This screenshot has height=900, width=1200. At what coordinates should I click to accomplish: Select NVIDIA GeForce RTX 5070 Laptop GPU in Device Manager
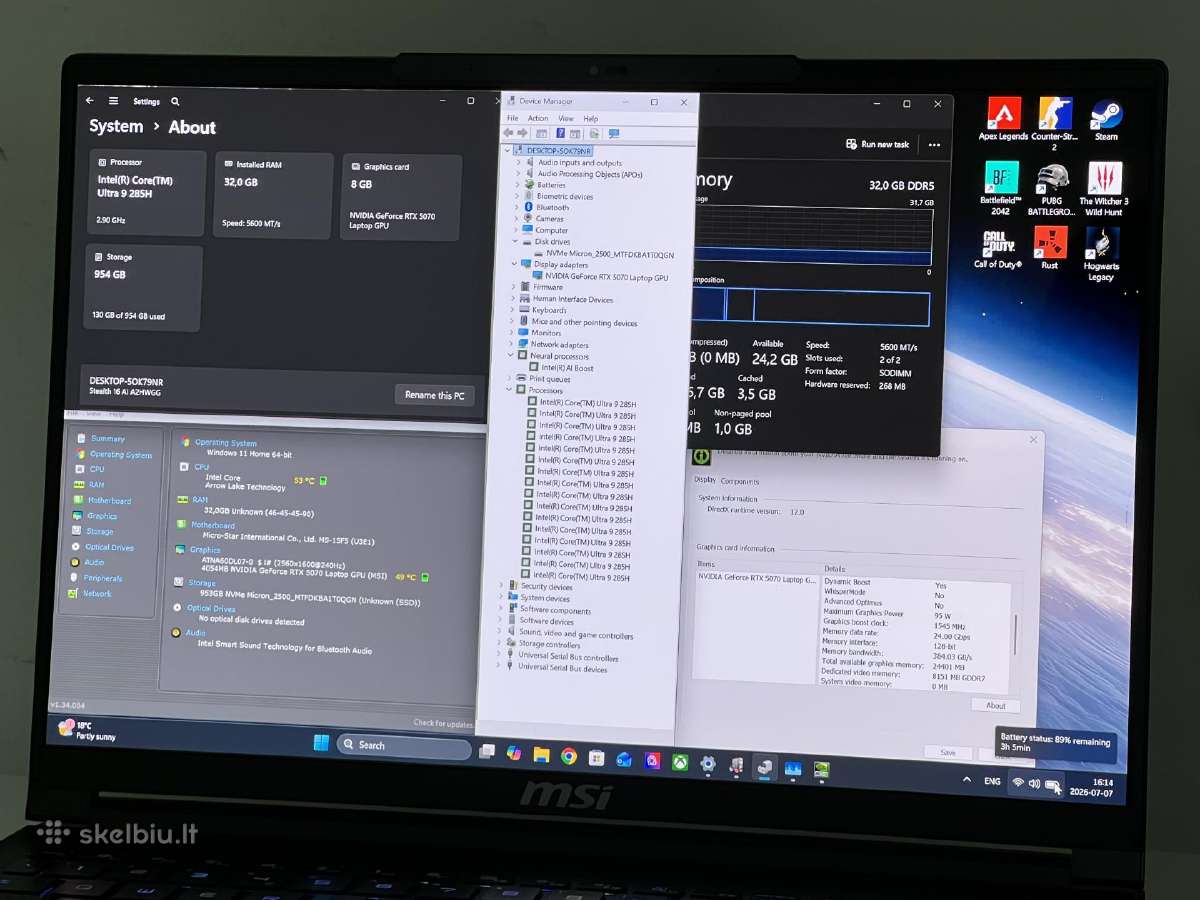(x=600, y=276)
